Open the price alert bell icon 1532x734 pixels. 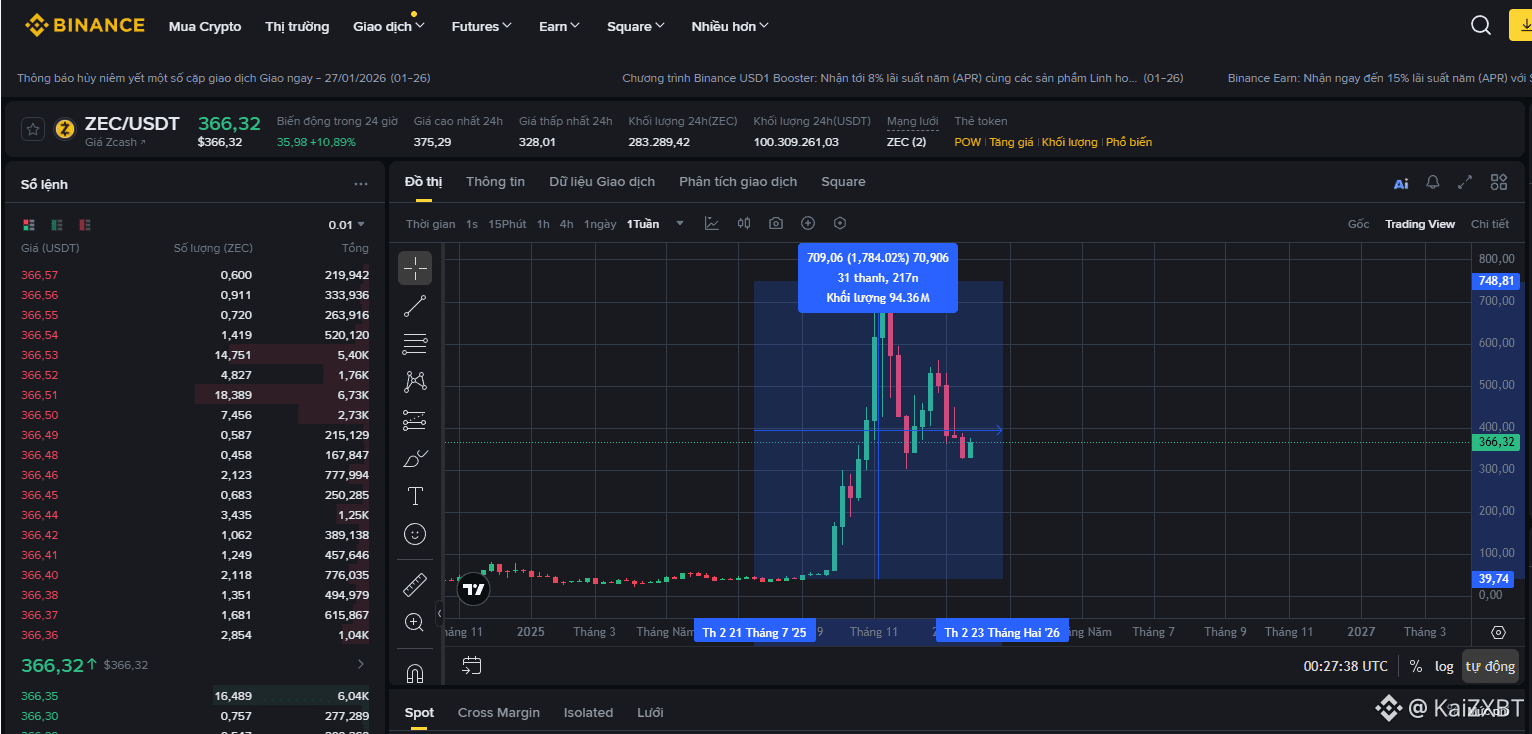(1433, 182)
